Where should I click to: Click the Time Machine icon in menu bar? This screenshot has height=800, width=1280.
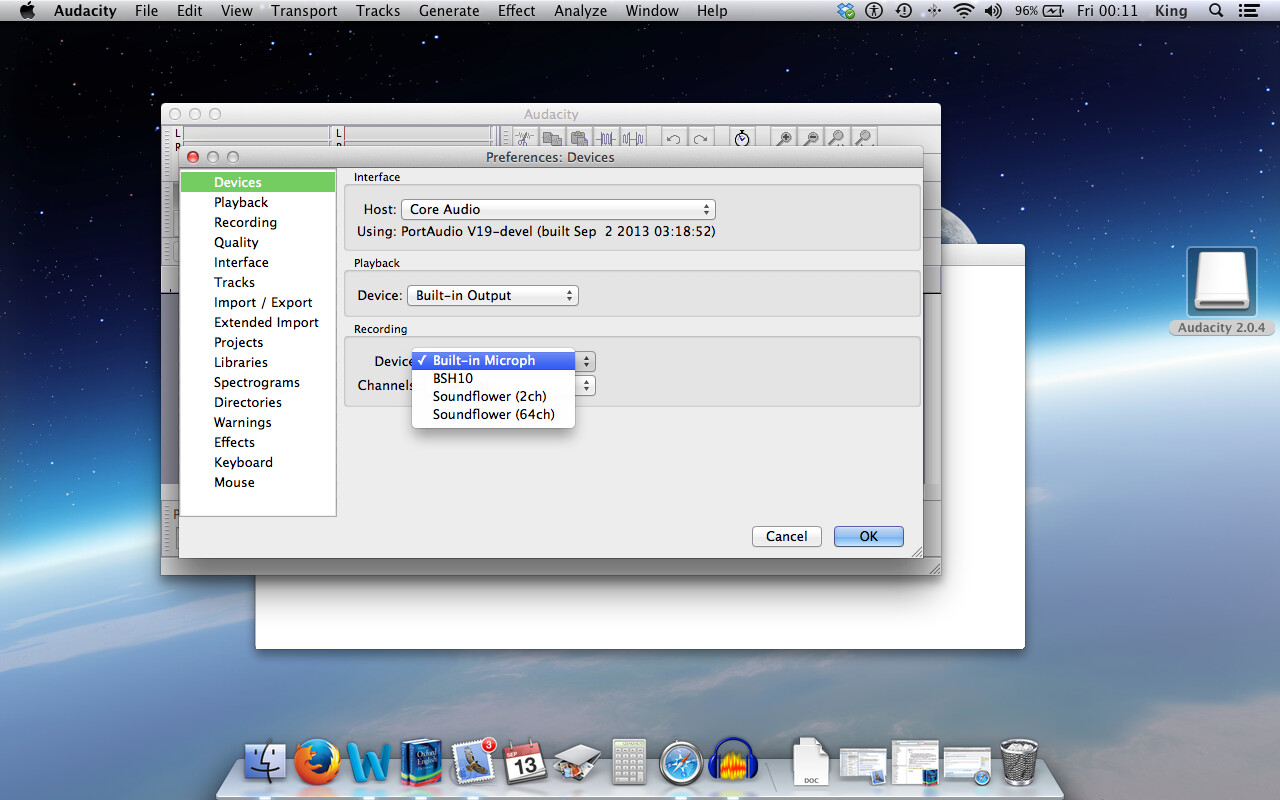[904, 11]
